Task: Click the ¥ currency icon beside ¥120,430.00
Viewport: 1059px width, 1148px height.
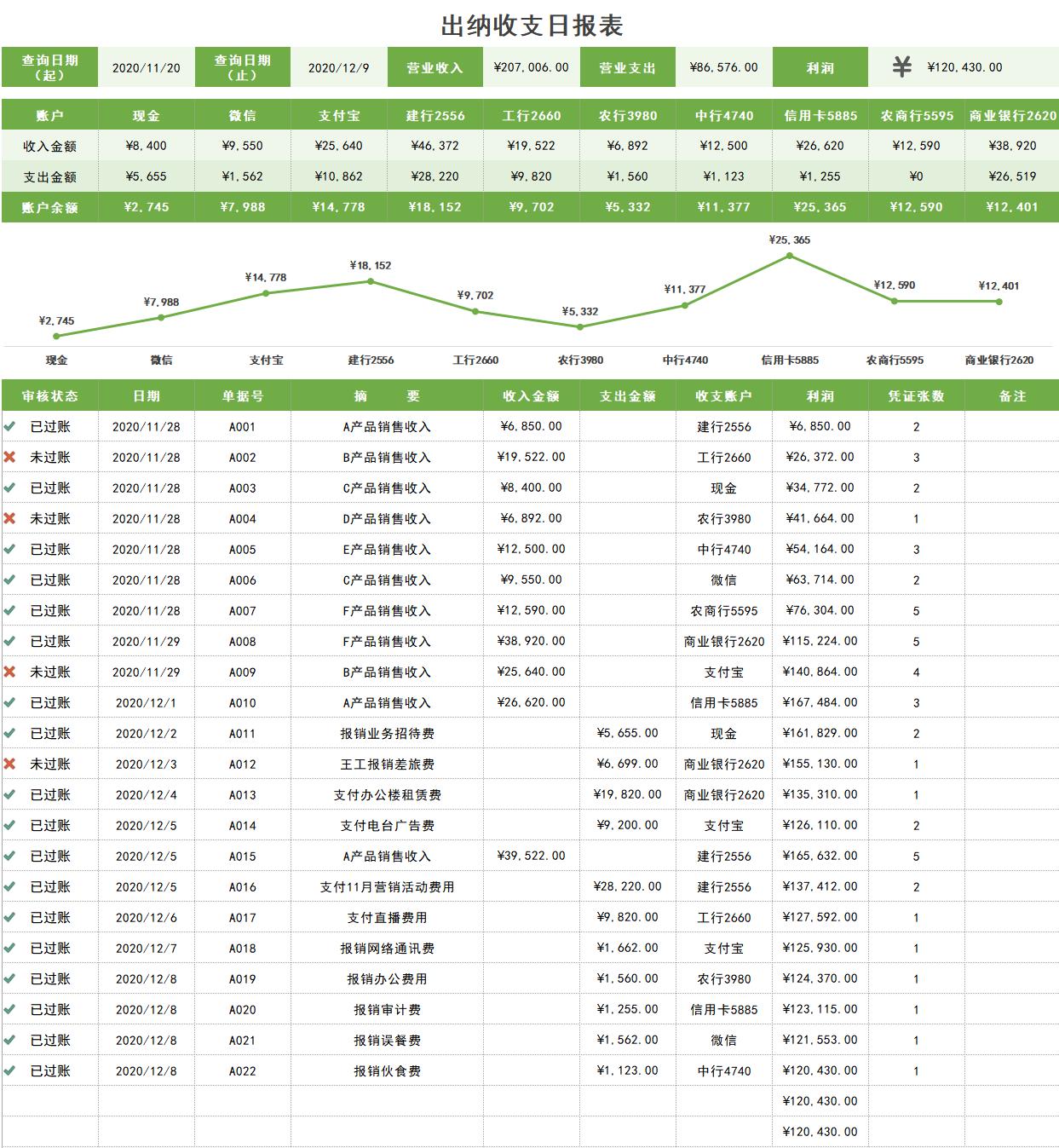Action: 901,66
